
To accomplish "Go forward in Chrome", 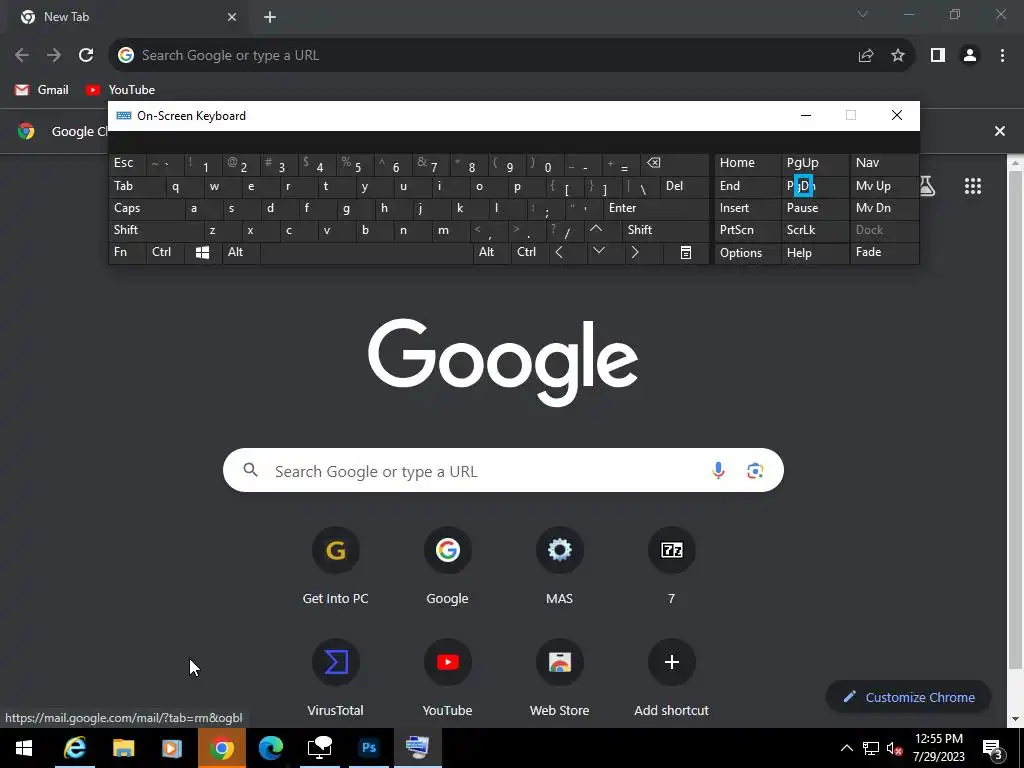I will tap(54, 56).
